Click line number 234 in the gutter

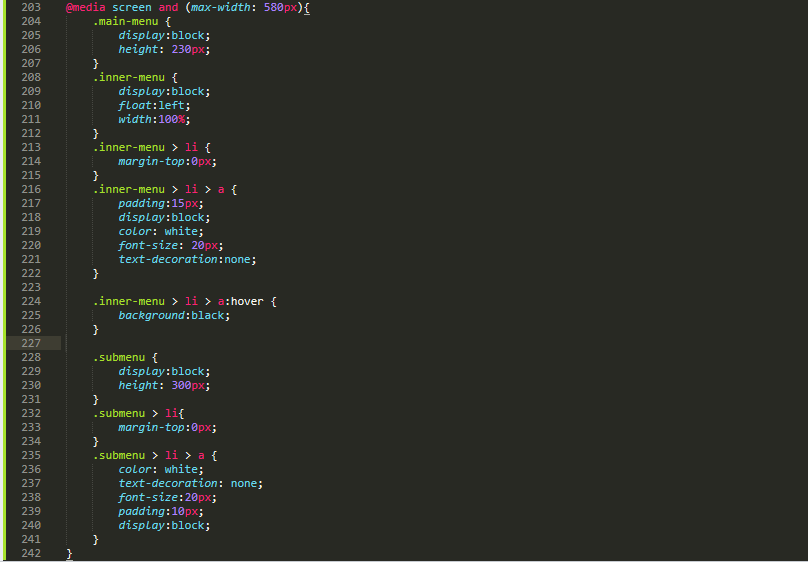pyautogui.click(x=31, y=441)
